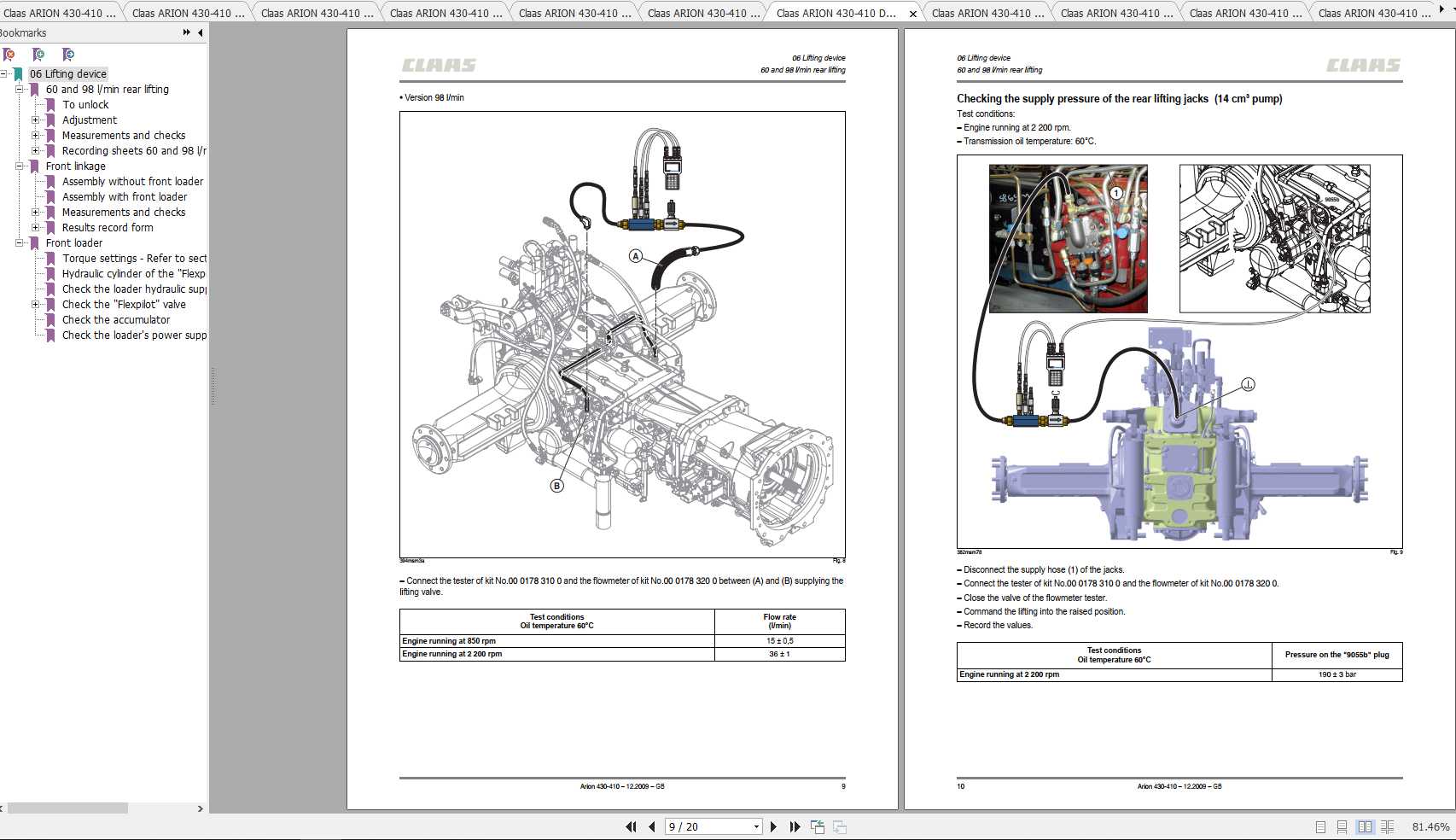Expand Front linkage Measurements and checks

click(x=36, y=213)
